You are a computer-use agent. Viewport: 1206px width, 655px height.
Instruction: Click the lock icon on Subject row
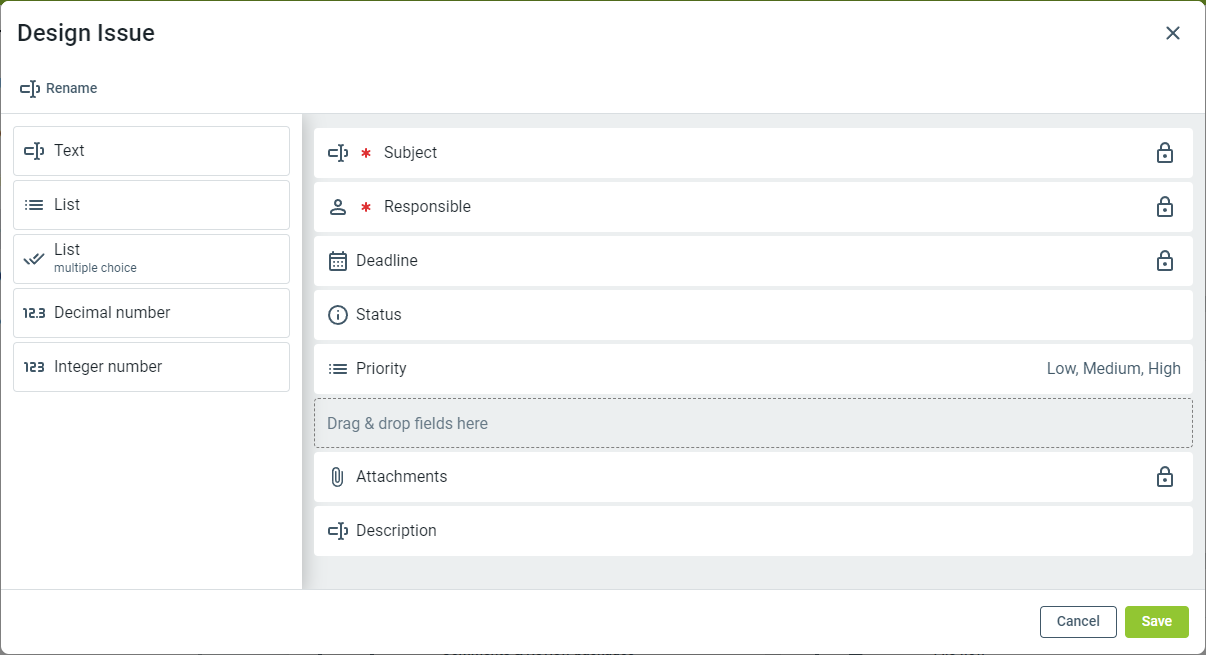pyautogui.click(x=1164, y=153)
